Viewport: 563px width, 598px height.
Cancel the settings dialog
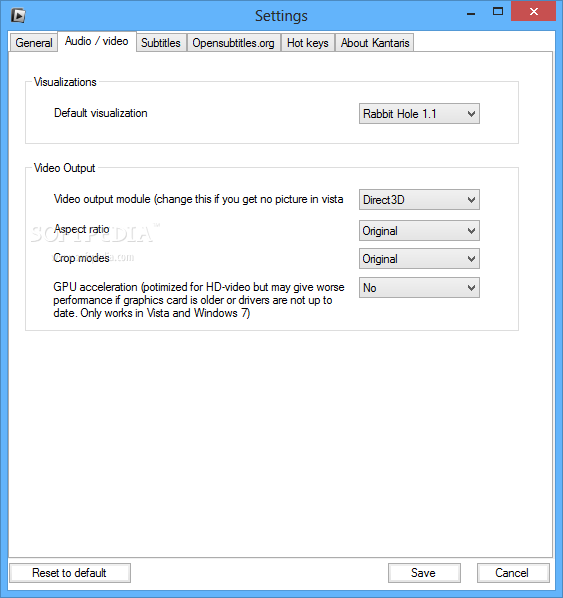pos(513,573)
